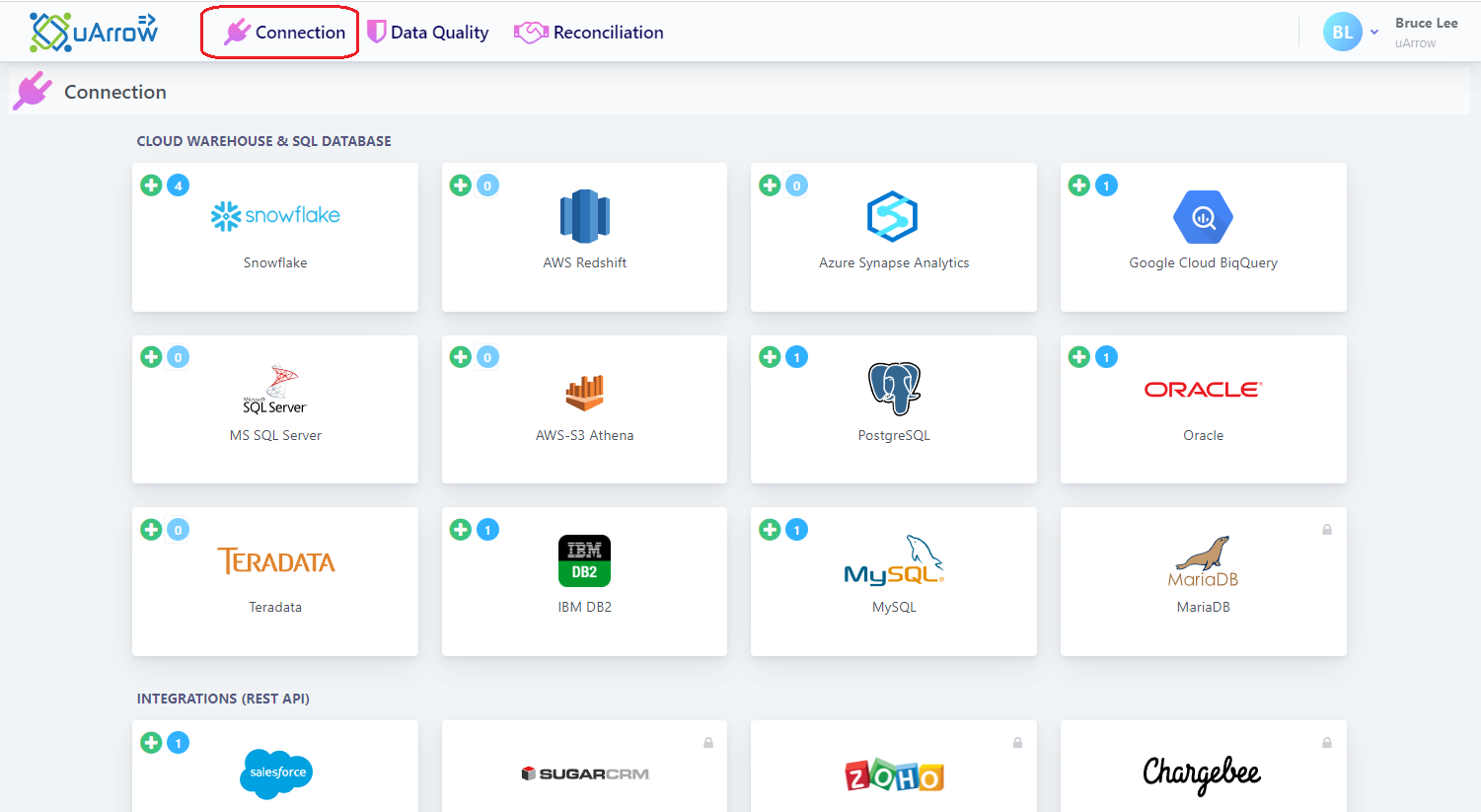Open MS SQL Server count badge
The width and height of the screenshot is (1481, 812).
[x=179, y=357]
